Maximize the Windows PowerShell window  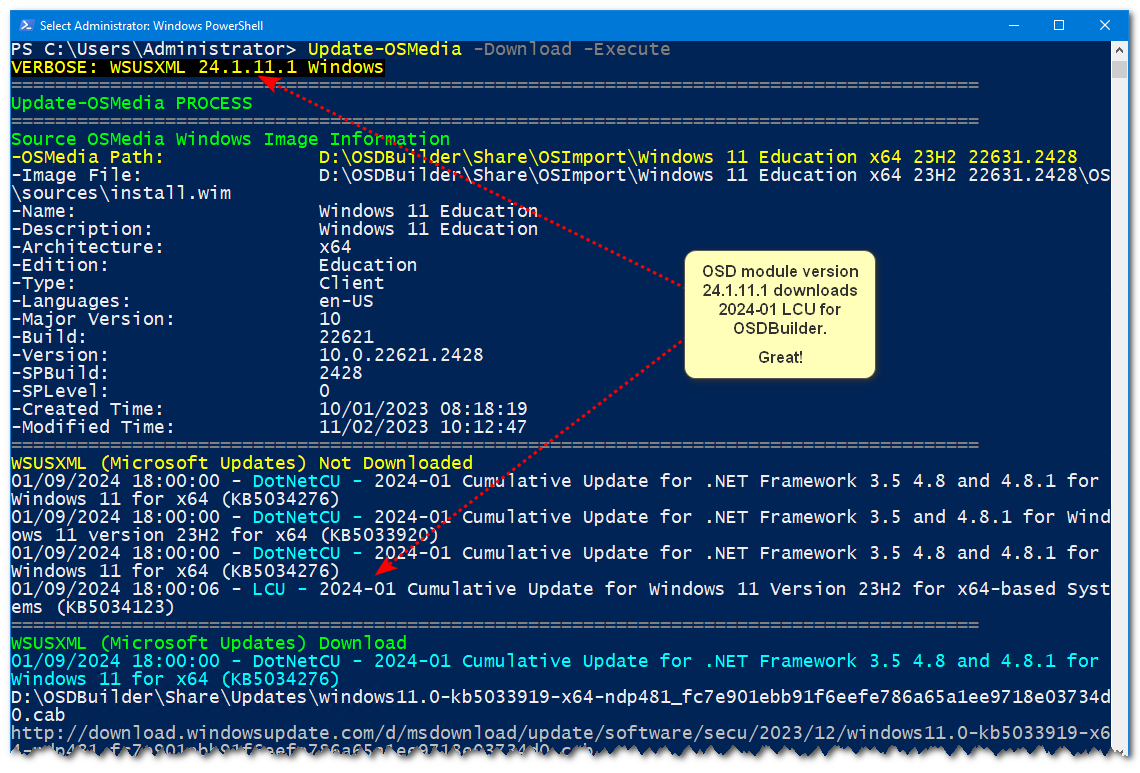(x=1059, y=25)
